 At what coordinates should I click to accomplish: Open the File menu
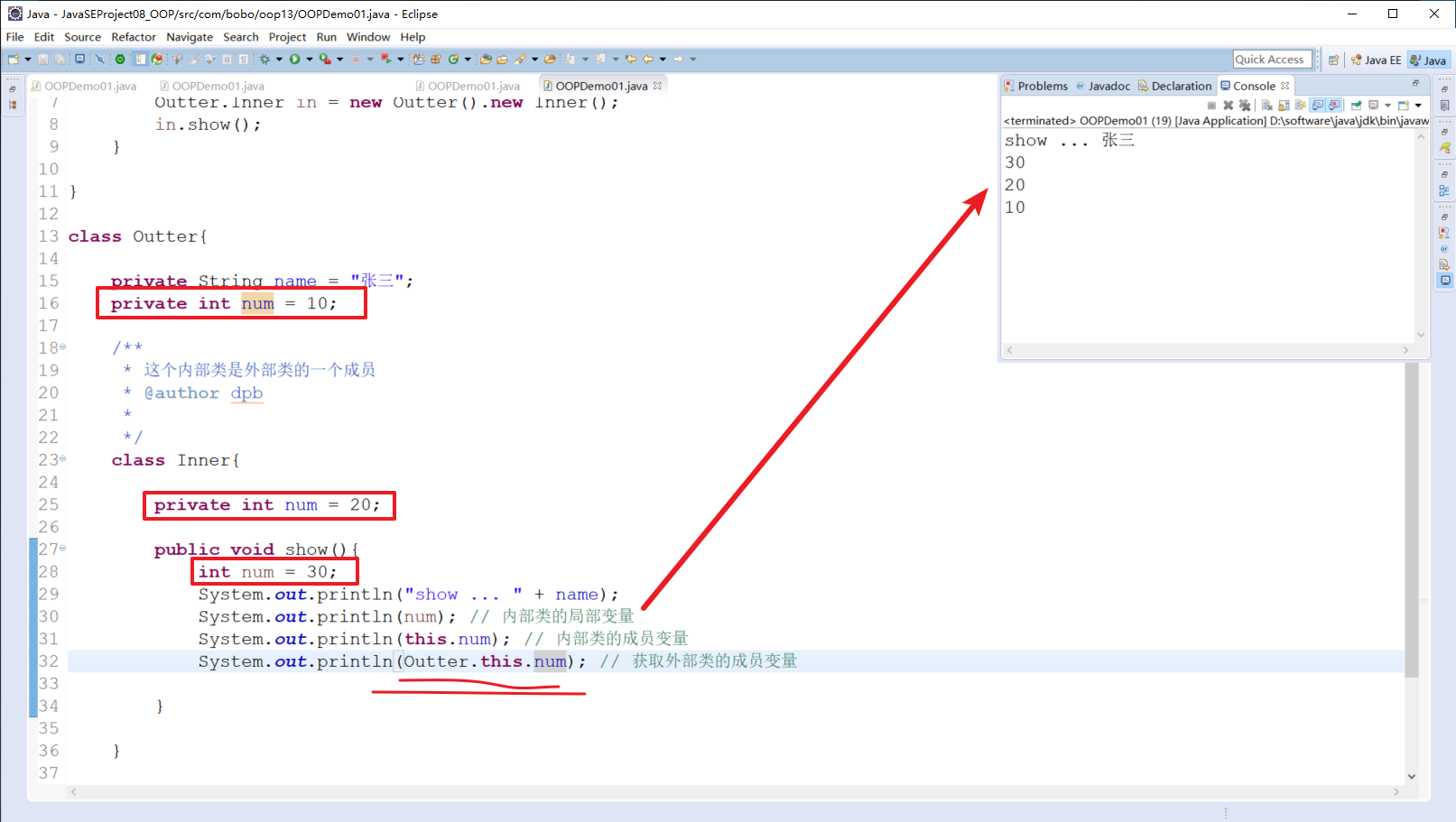pos(14,37)
